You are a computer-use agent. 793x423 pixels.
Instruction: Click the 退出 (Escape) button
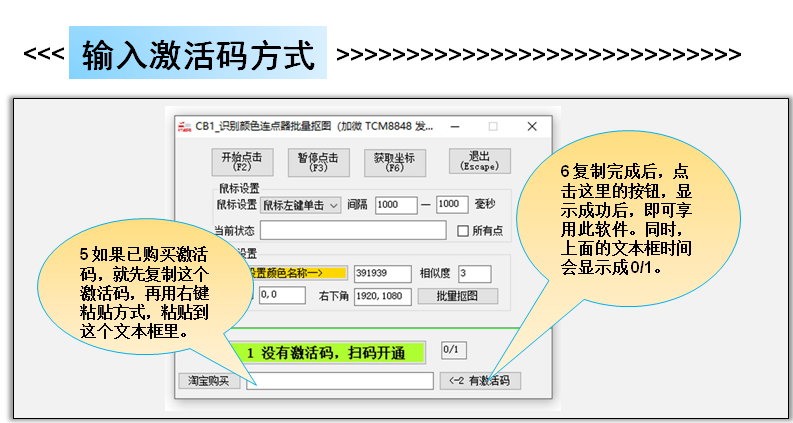click(x=479, y=161)
